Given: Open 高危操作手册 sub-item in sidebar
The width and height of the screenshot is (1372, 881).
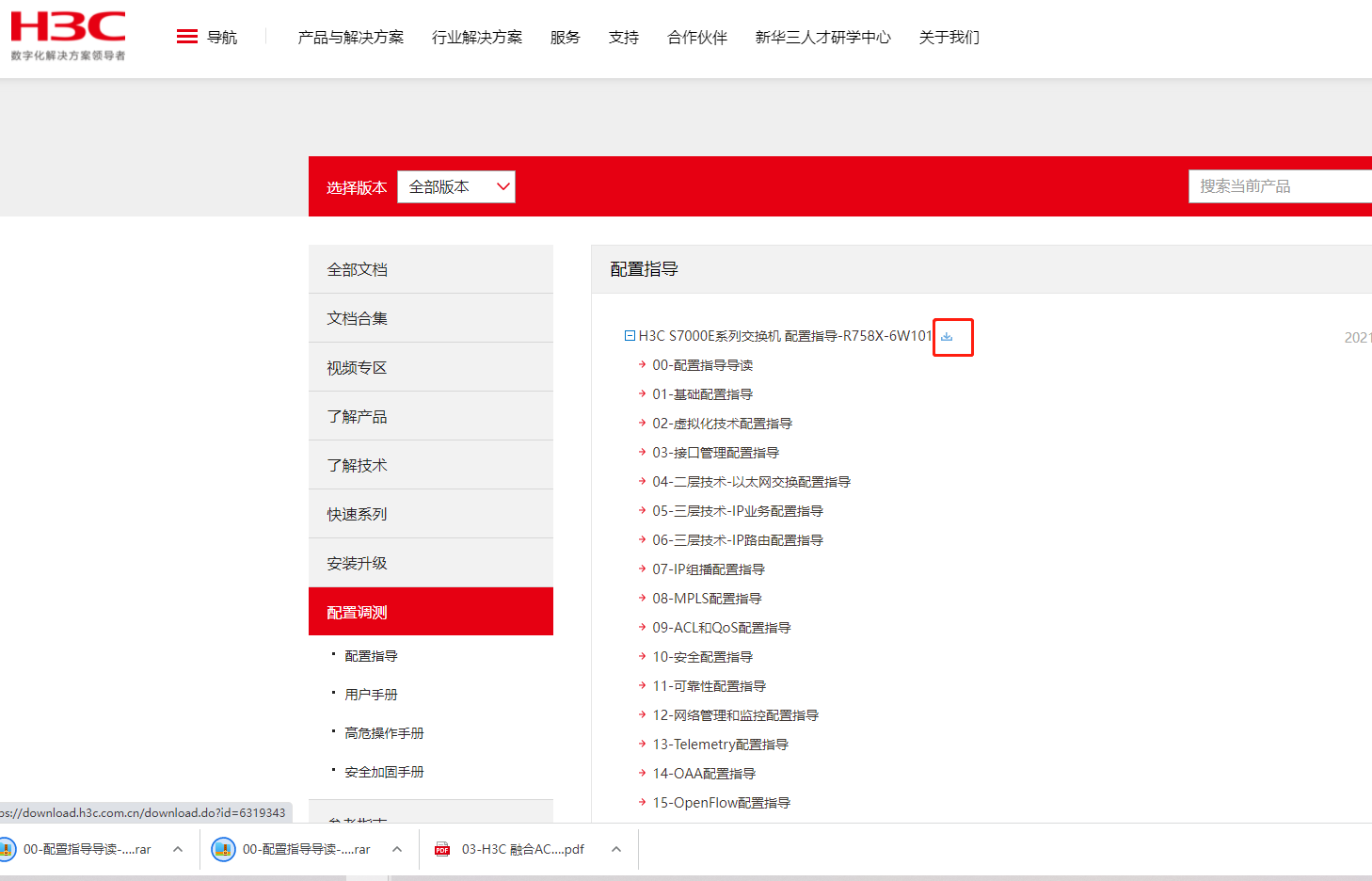Looking at the screenshot, I should click(384, 733).
